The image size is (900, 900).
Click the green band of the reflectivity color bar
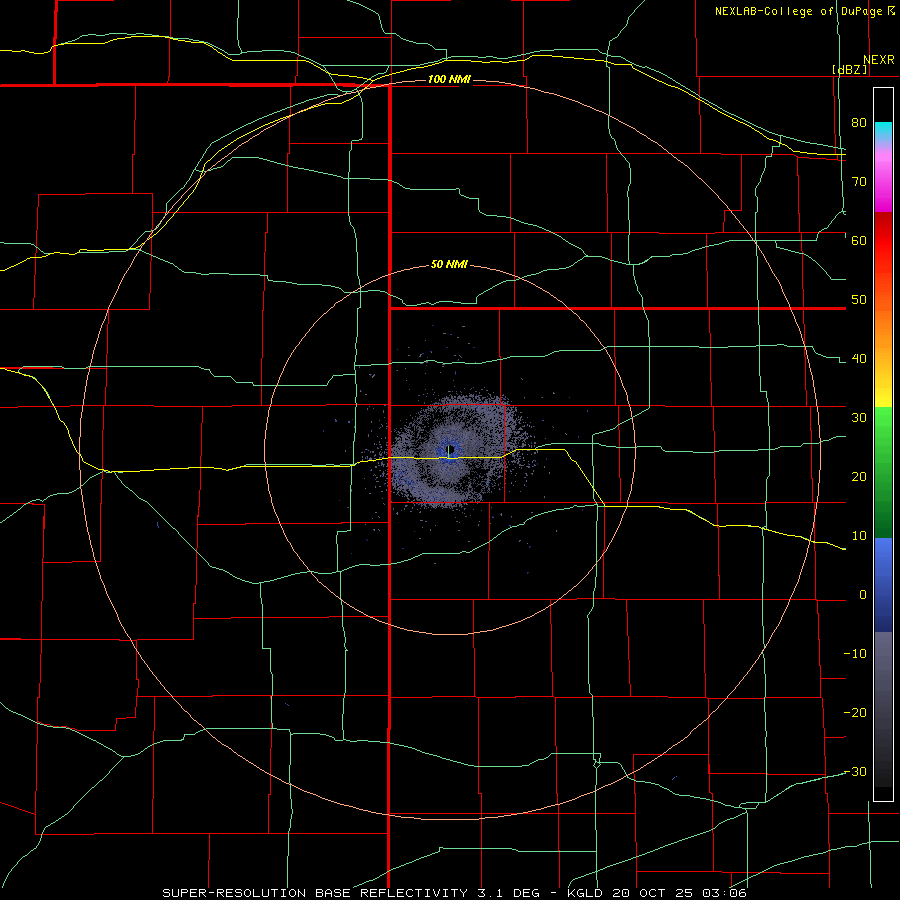pos(883,473)
